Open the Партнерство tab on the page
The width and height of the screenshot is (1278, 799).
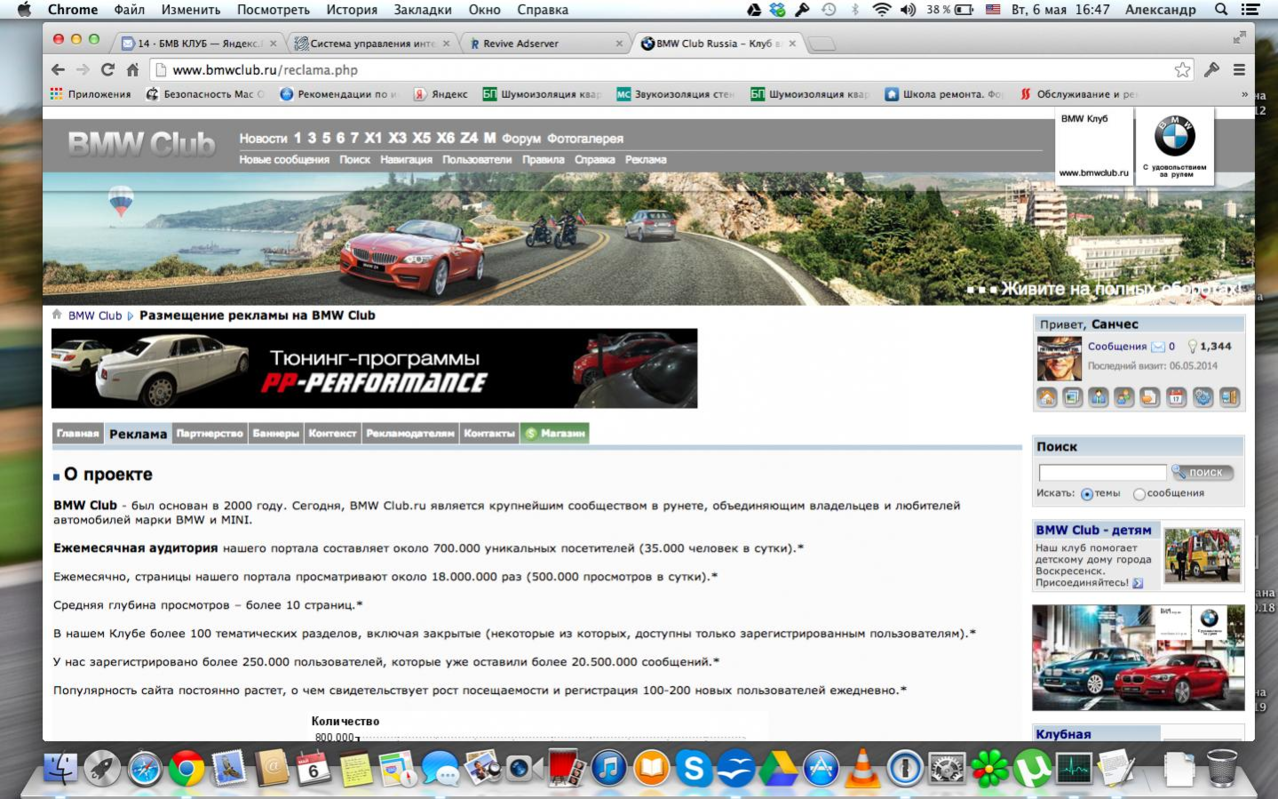[x=209, y=434]
